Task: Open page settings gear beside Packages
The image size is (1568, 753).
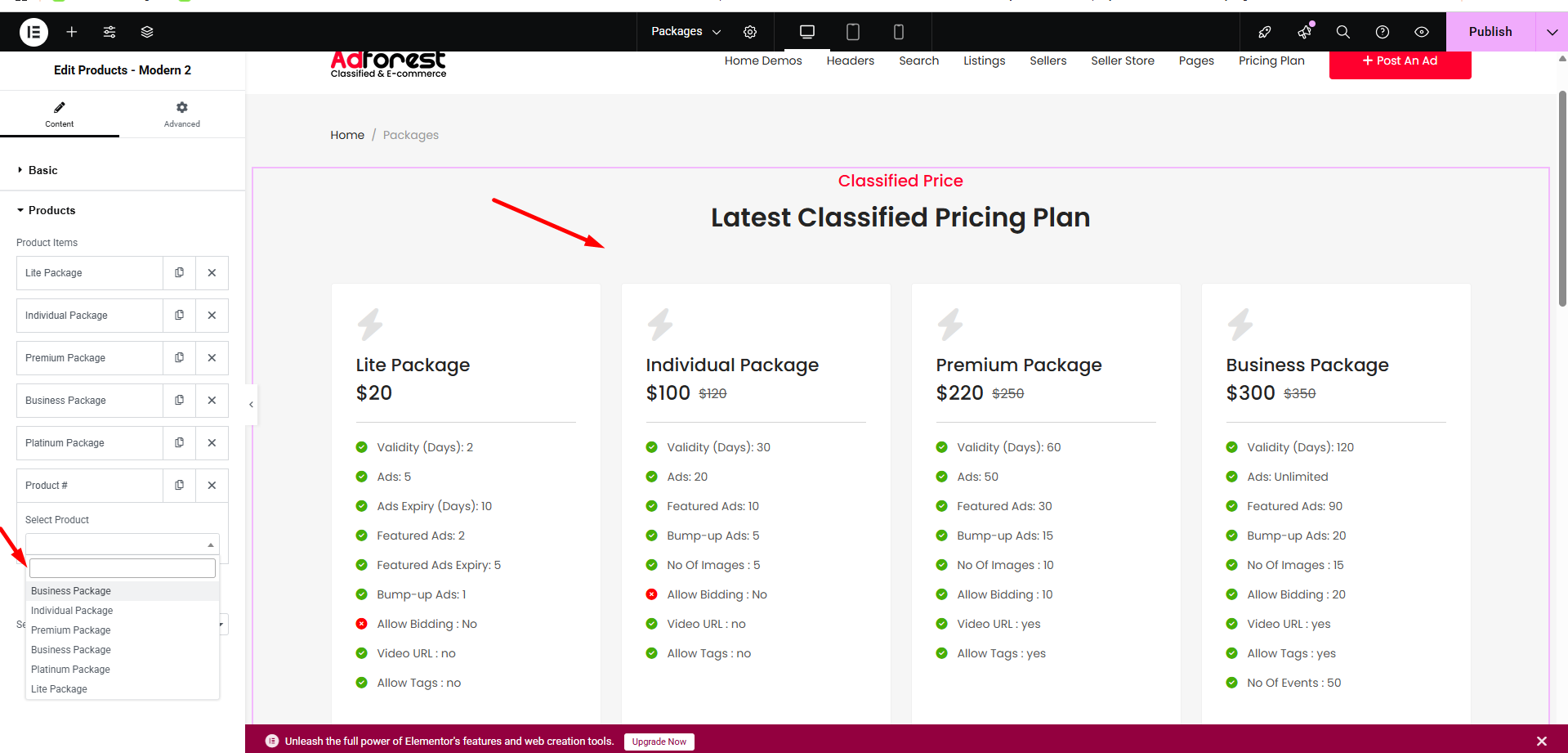Action: (750, 32)
